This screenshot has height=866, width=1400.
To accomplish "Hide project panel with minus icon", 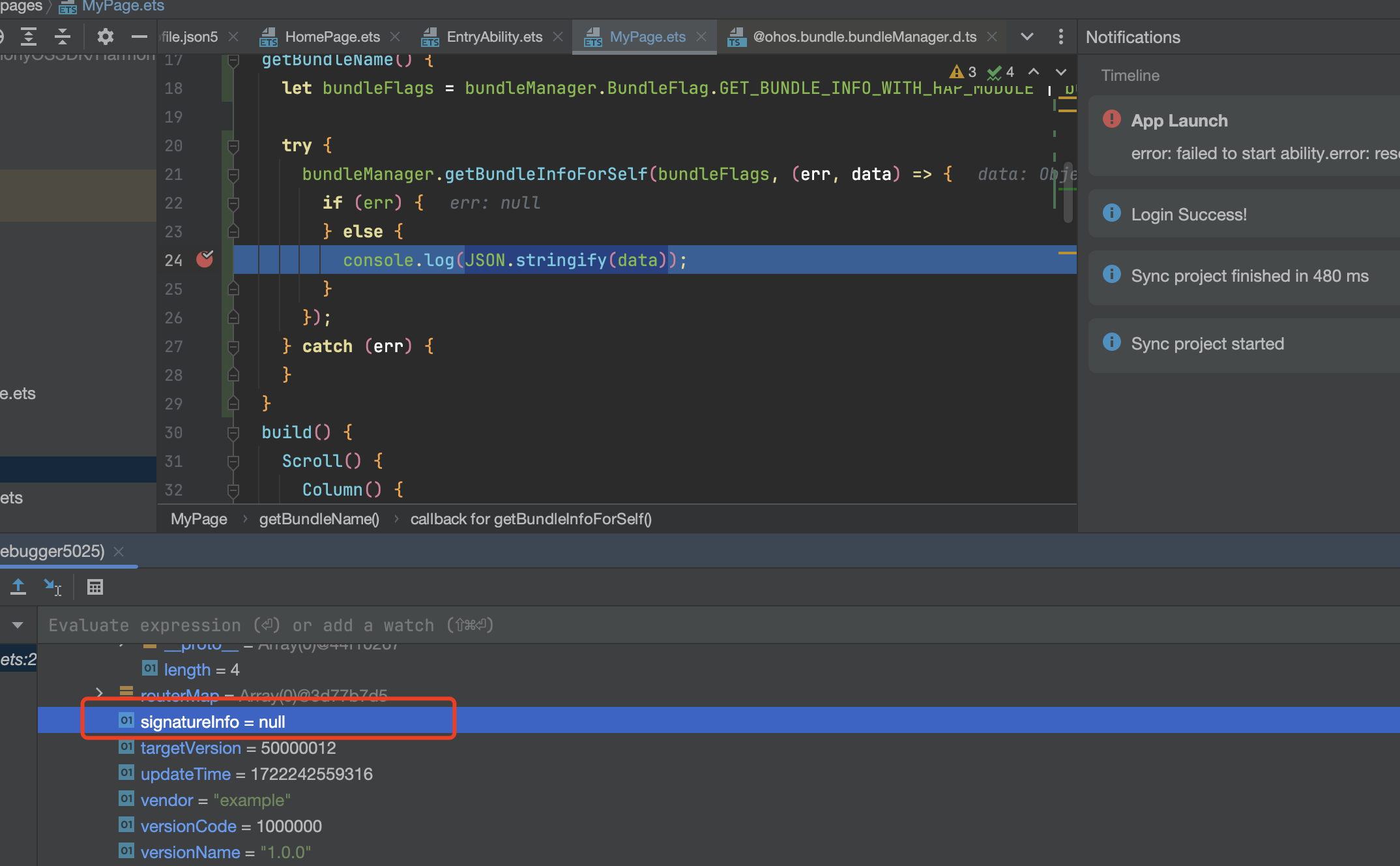I will click(x=139, y=37).
